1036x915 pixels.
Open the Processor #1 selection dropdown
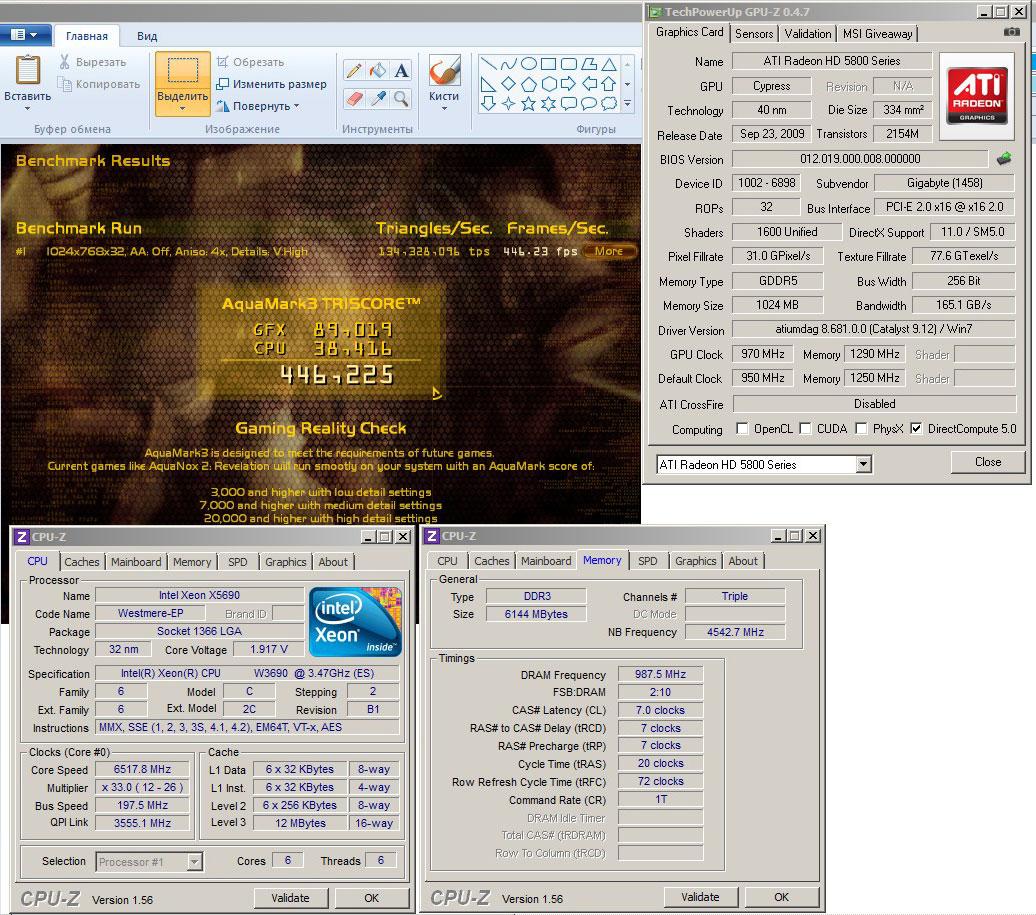tap(194, 861)
